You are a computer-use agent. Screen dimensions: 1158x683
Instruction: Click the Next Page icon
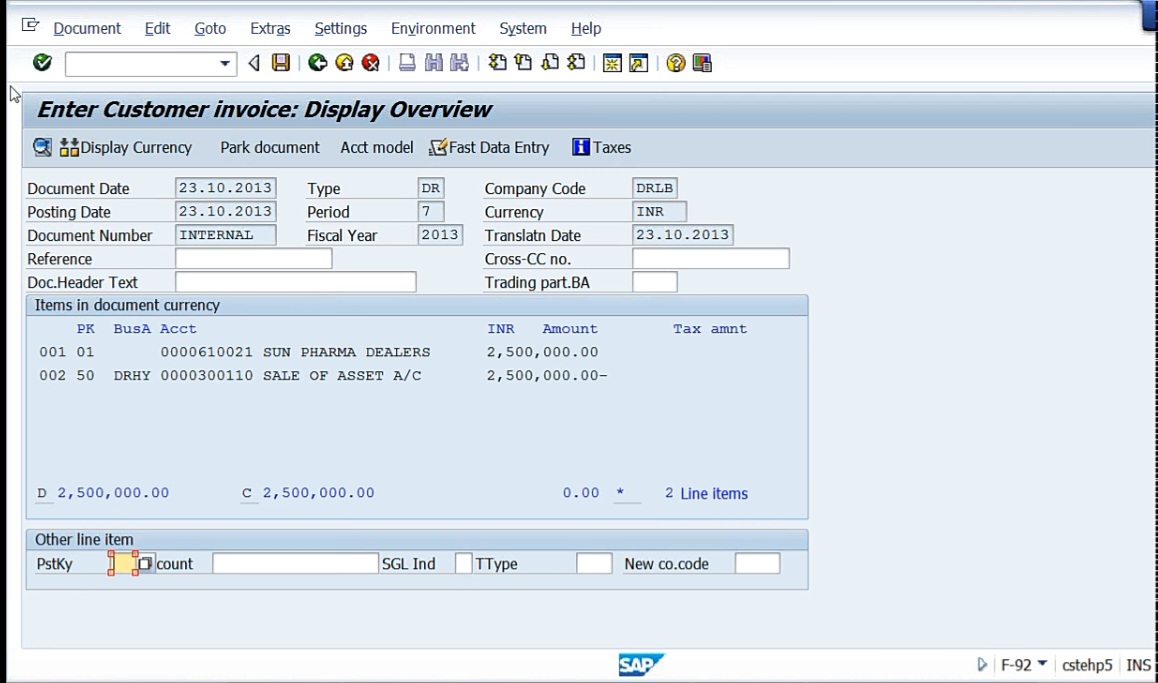pyautogui.click(x=550, y=63)
